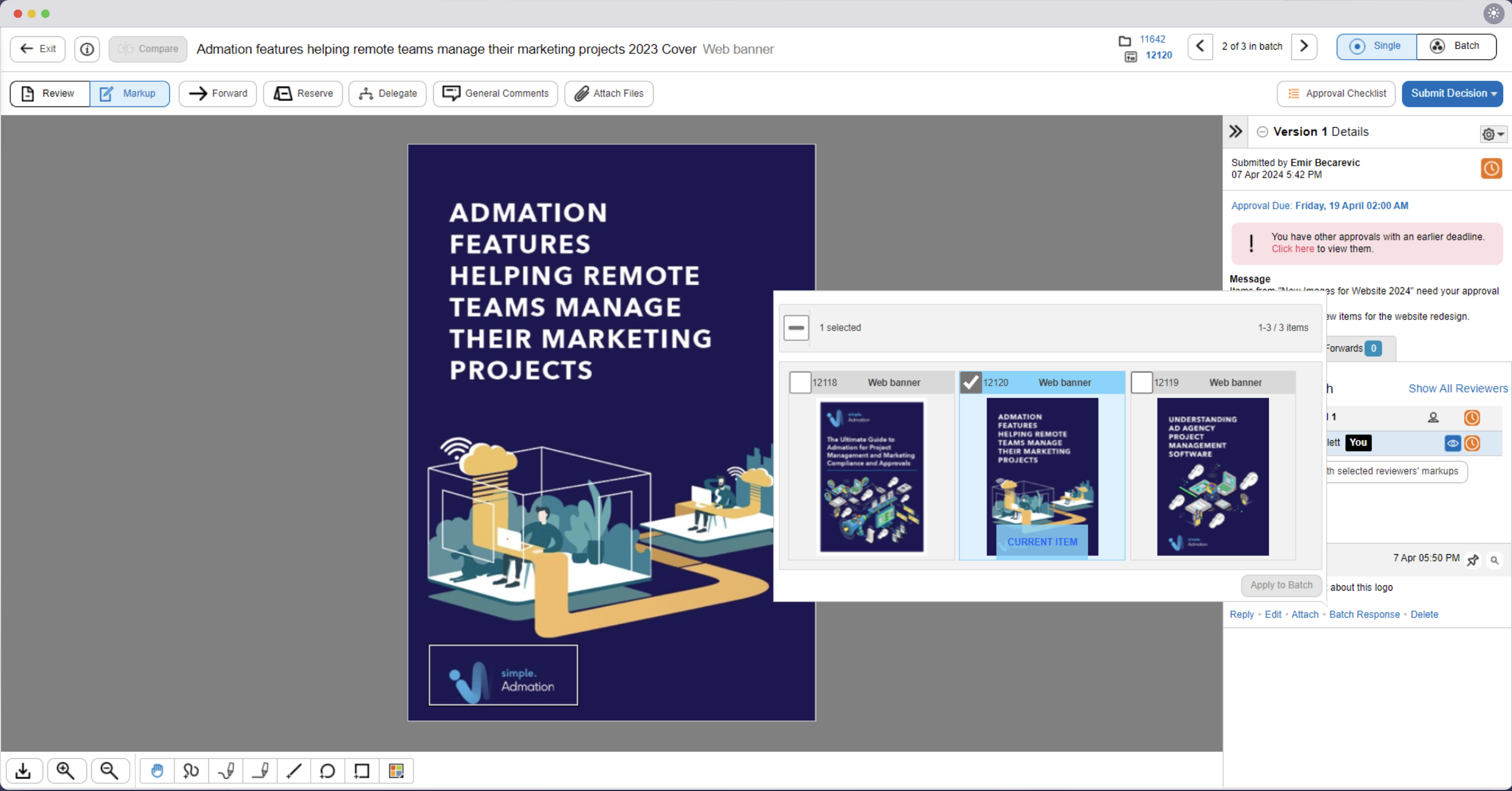
Task: Click Attach Files button
Action: 609,94
